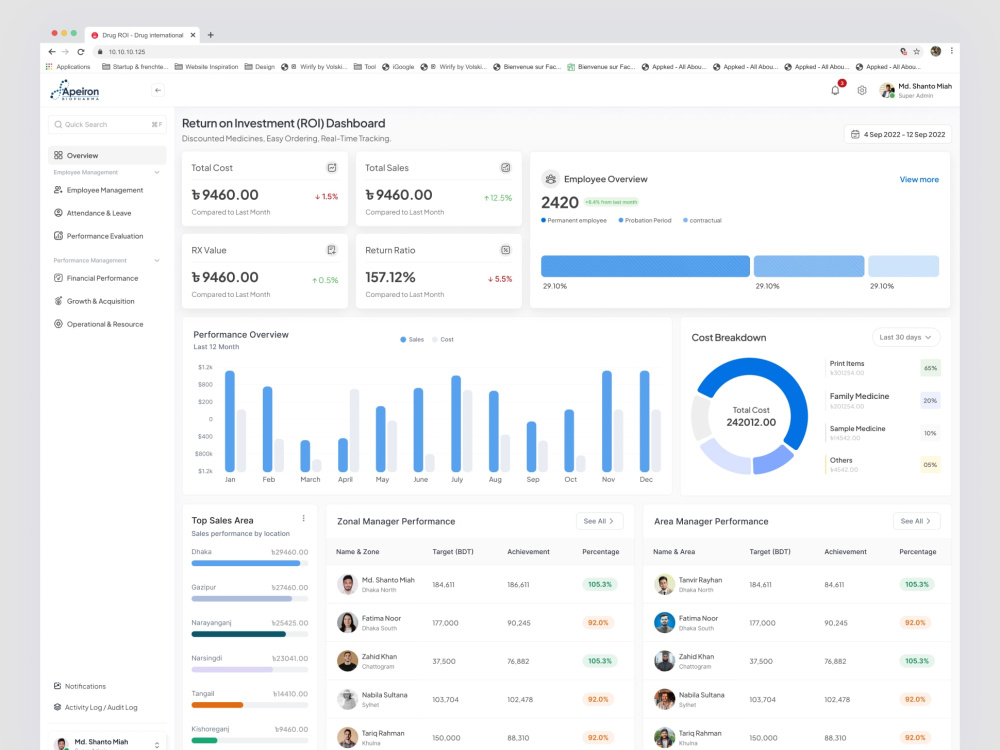Open the settings gear icon
The height and width of the screenshot is (750, 1000).
pos(862,91)
